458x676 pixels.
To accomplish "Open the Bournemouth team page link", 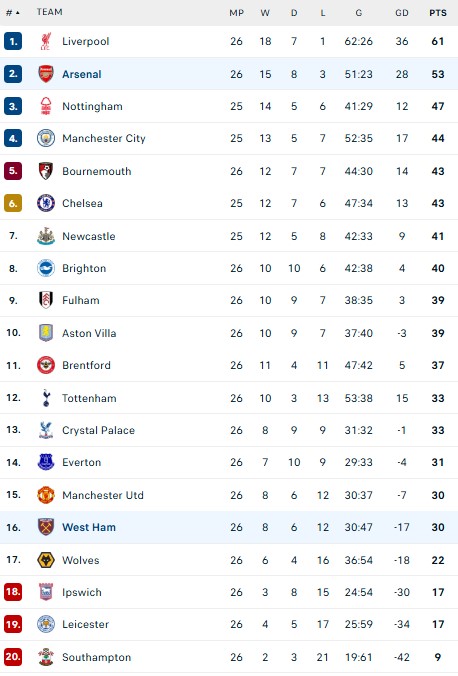I will (97, 171).
